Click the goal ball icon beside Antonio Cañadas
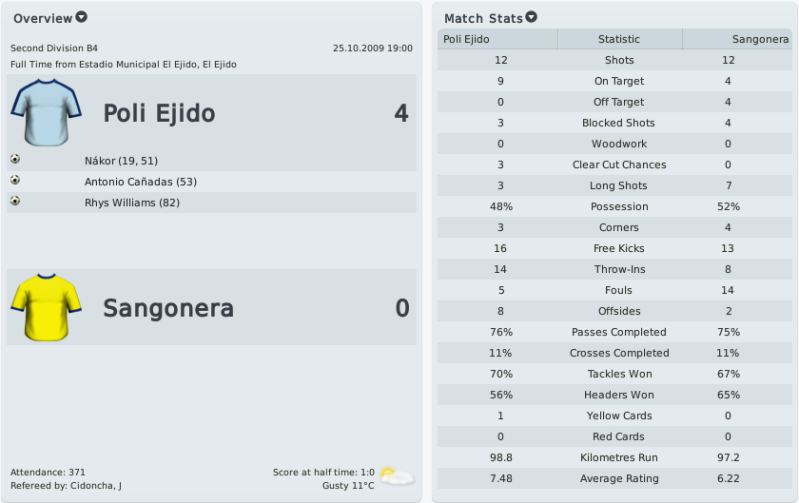The width and height of the screenshot is (799, 503). tap(15, 180)
